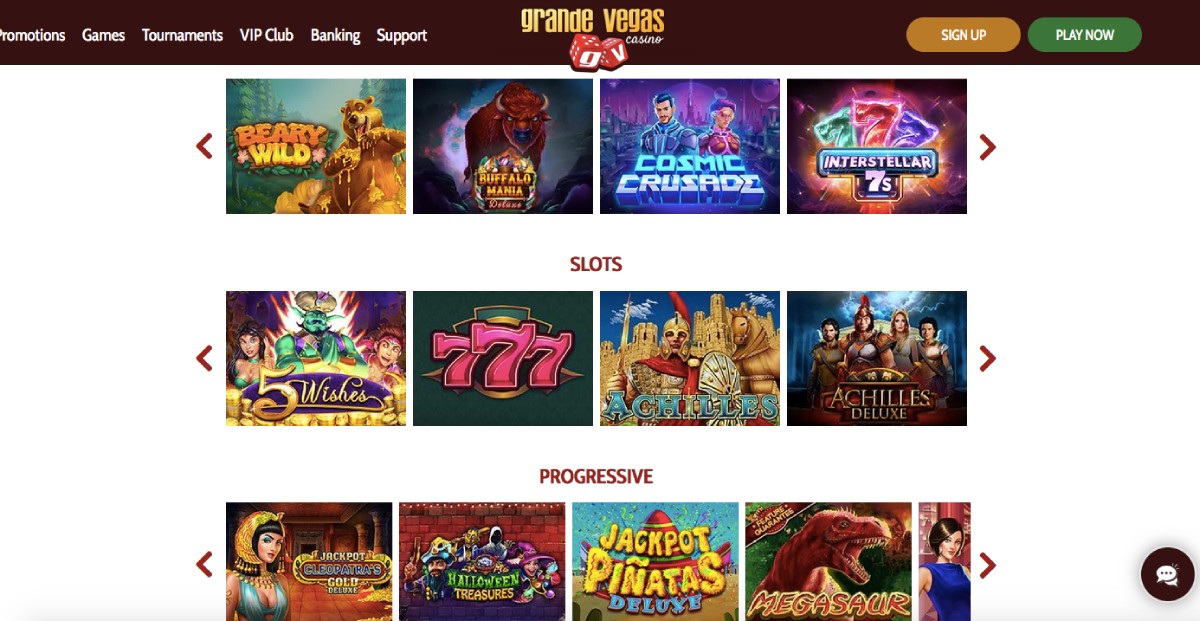Screen dimensions: 1200x621
Task: Select the 777 slot game
Action: point(503,358)
